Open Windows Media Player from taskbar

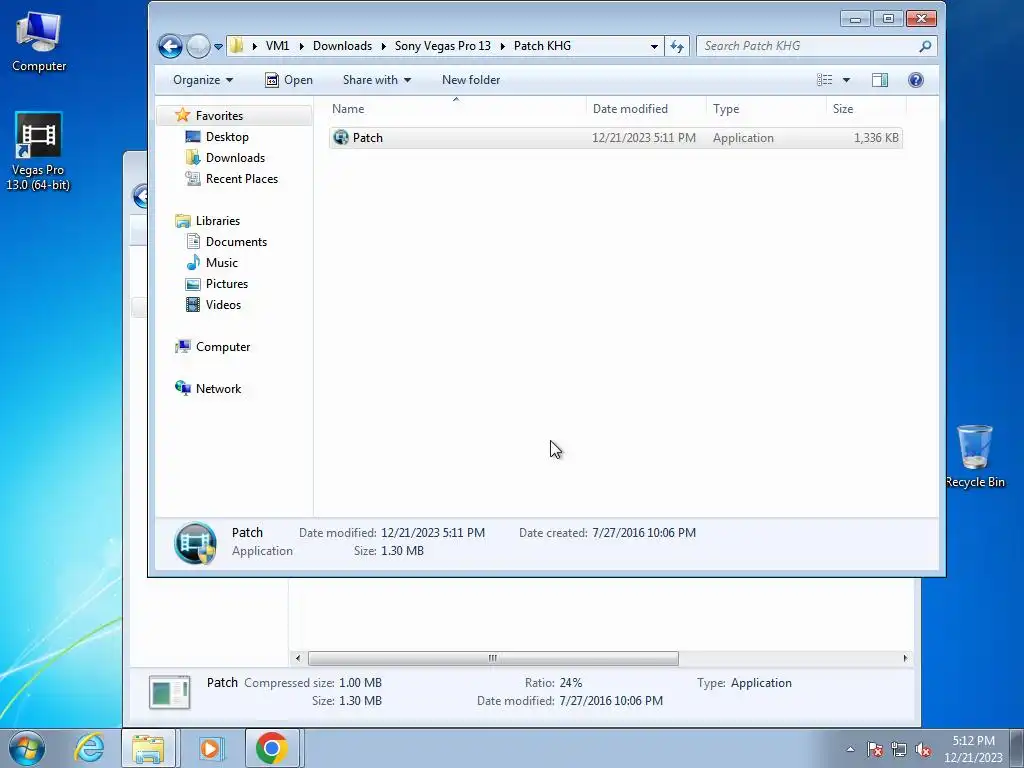[210, 748]
